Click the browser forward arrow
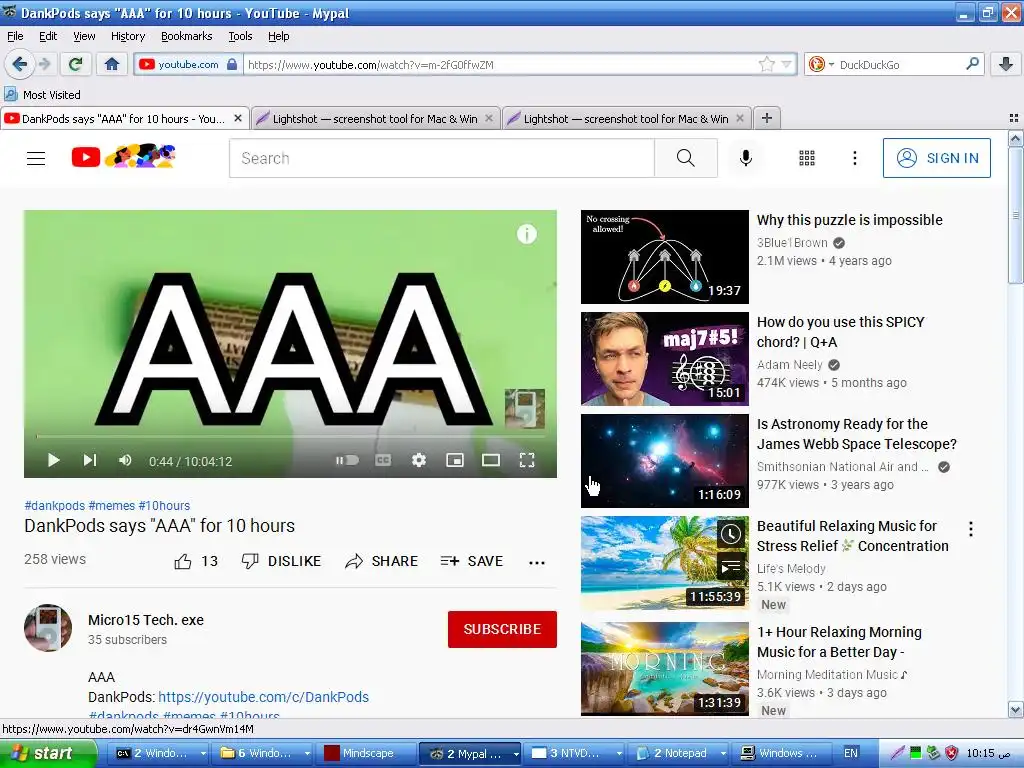Screen dimensions: 1024x768 point(44,64)
